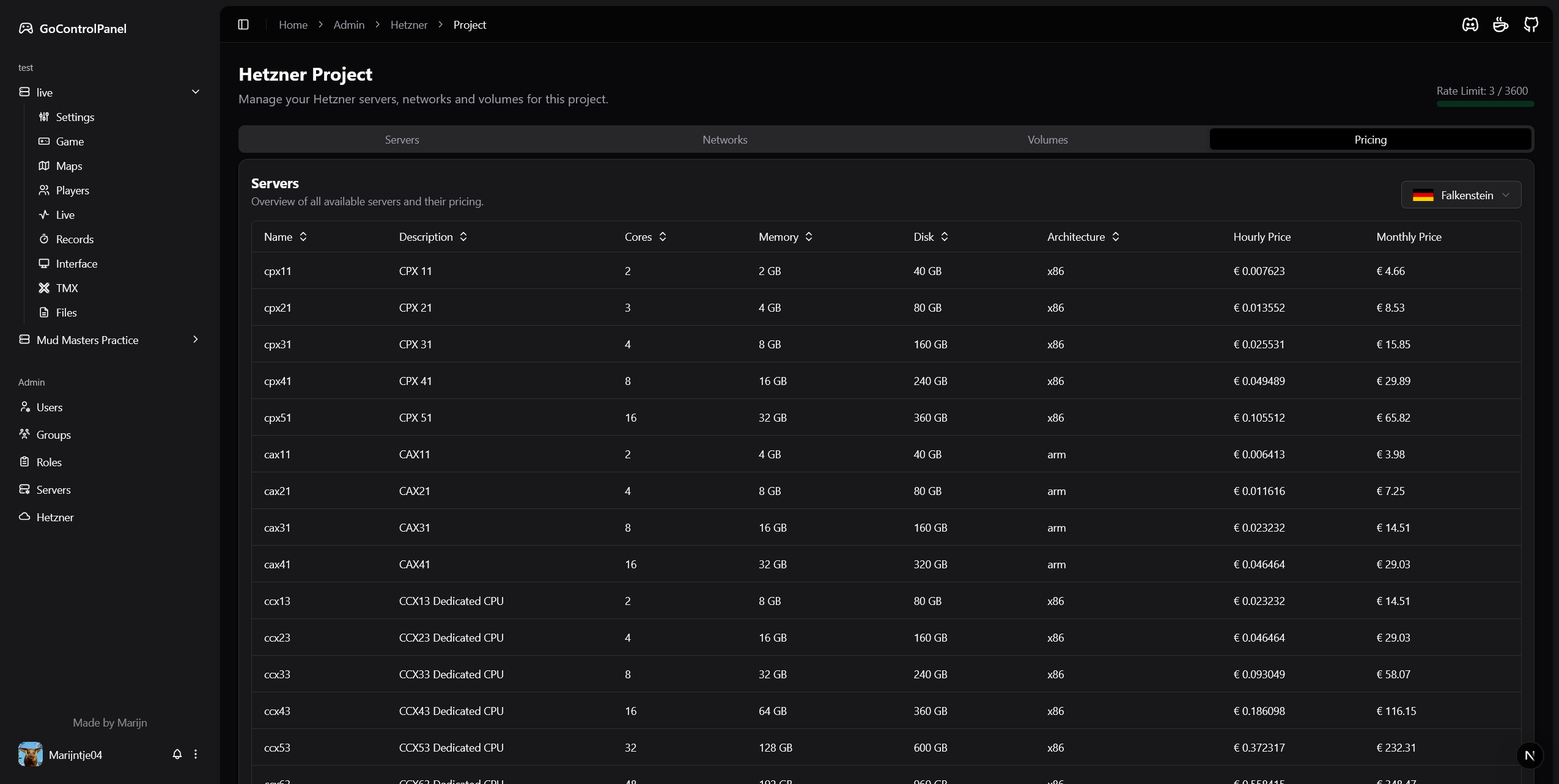Collapse the live server group
This screenshot has width=1559, height=784.
(196, 92)
